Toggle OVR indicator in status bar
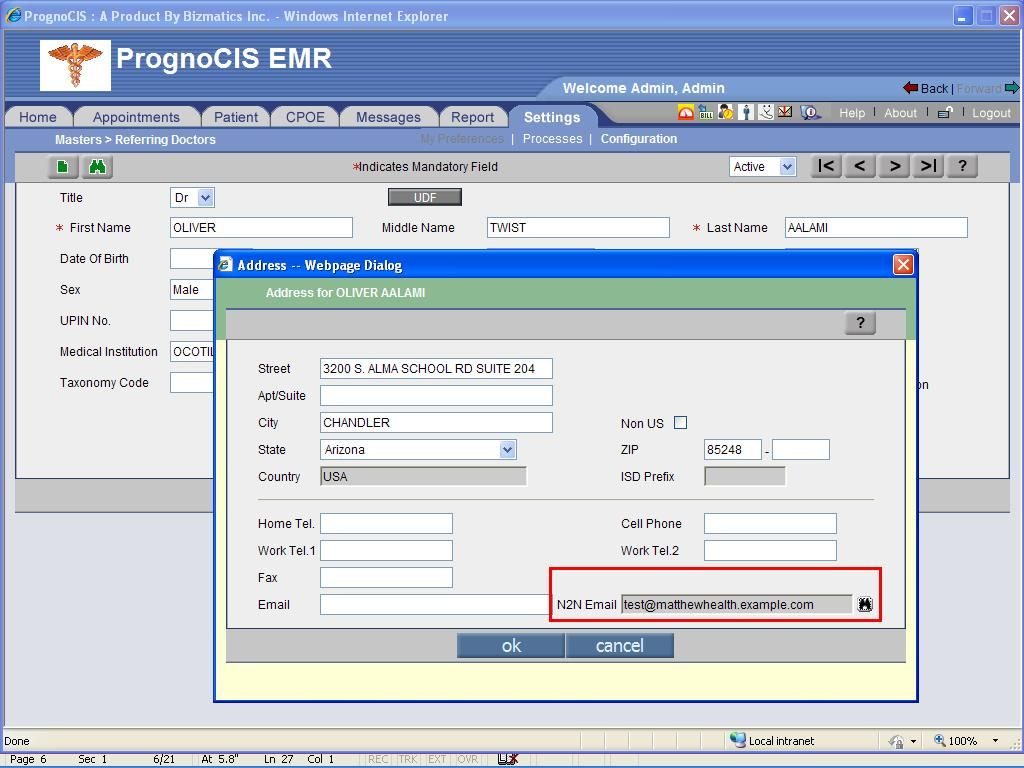 (x=467, y=759)
